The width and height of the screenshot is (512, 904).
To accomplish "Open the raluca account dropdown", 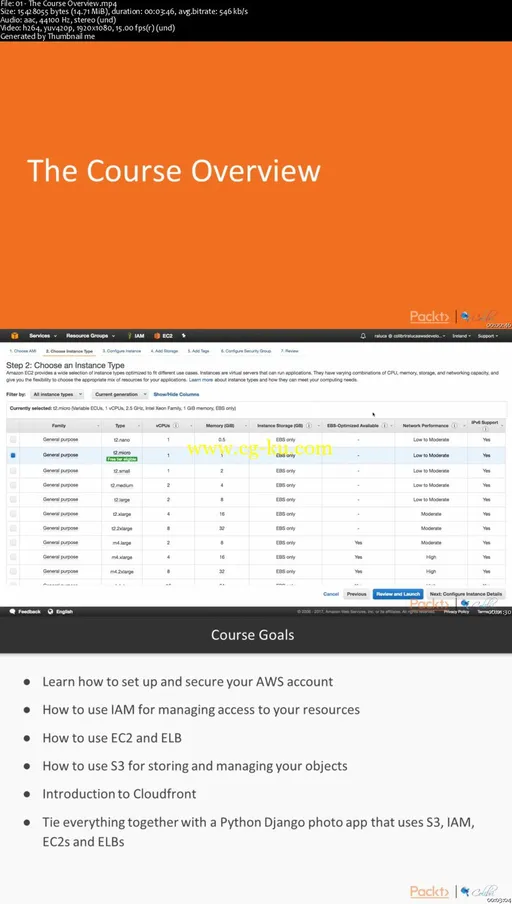I will 410,336.
